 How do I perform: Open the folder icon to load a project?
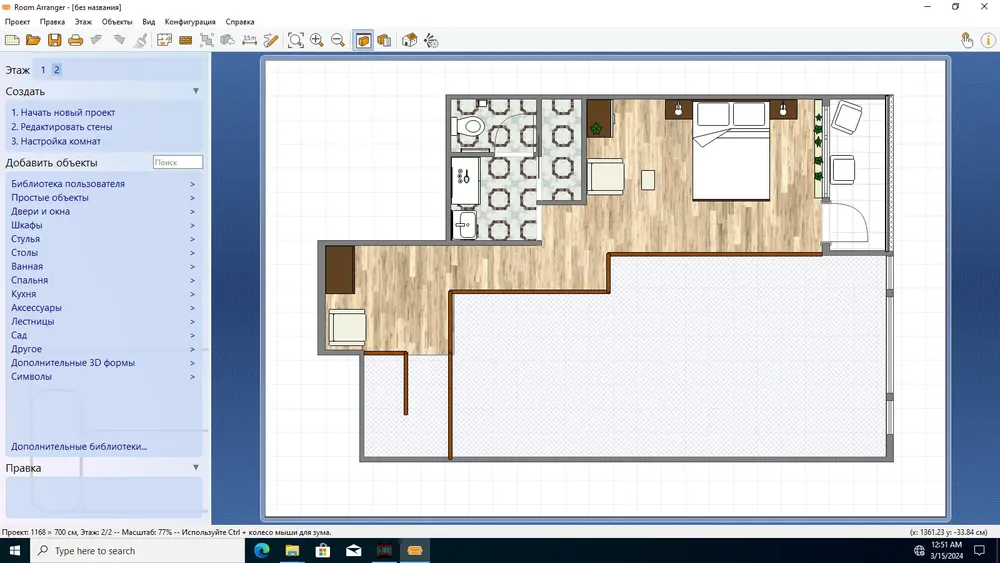[33, 40]
